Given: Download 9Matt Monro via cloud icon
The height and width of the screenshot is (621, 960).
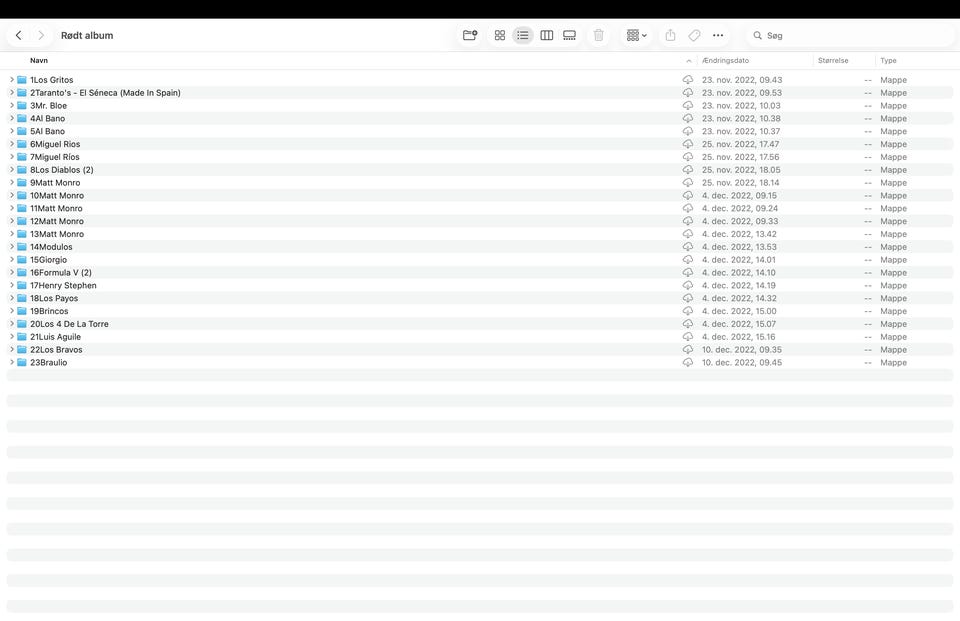Looking at the screenshot, I should [688, 183].
